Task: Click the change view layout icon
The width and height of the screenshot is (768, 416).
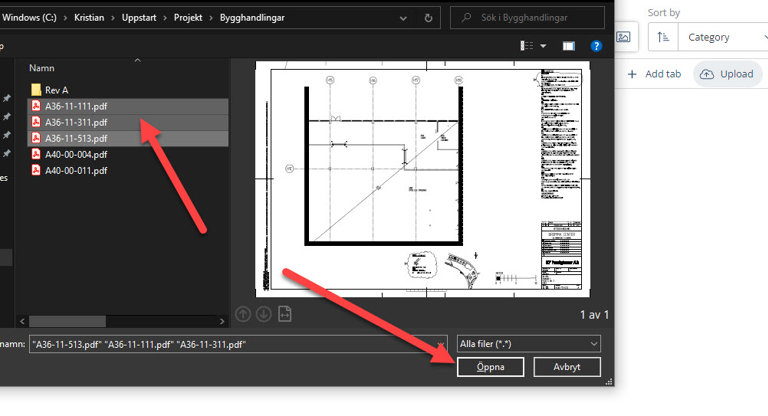Action: coord(527,46)
